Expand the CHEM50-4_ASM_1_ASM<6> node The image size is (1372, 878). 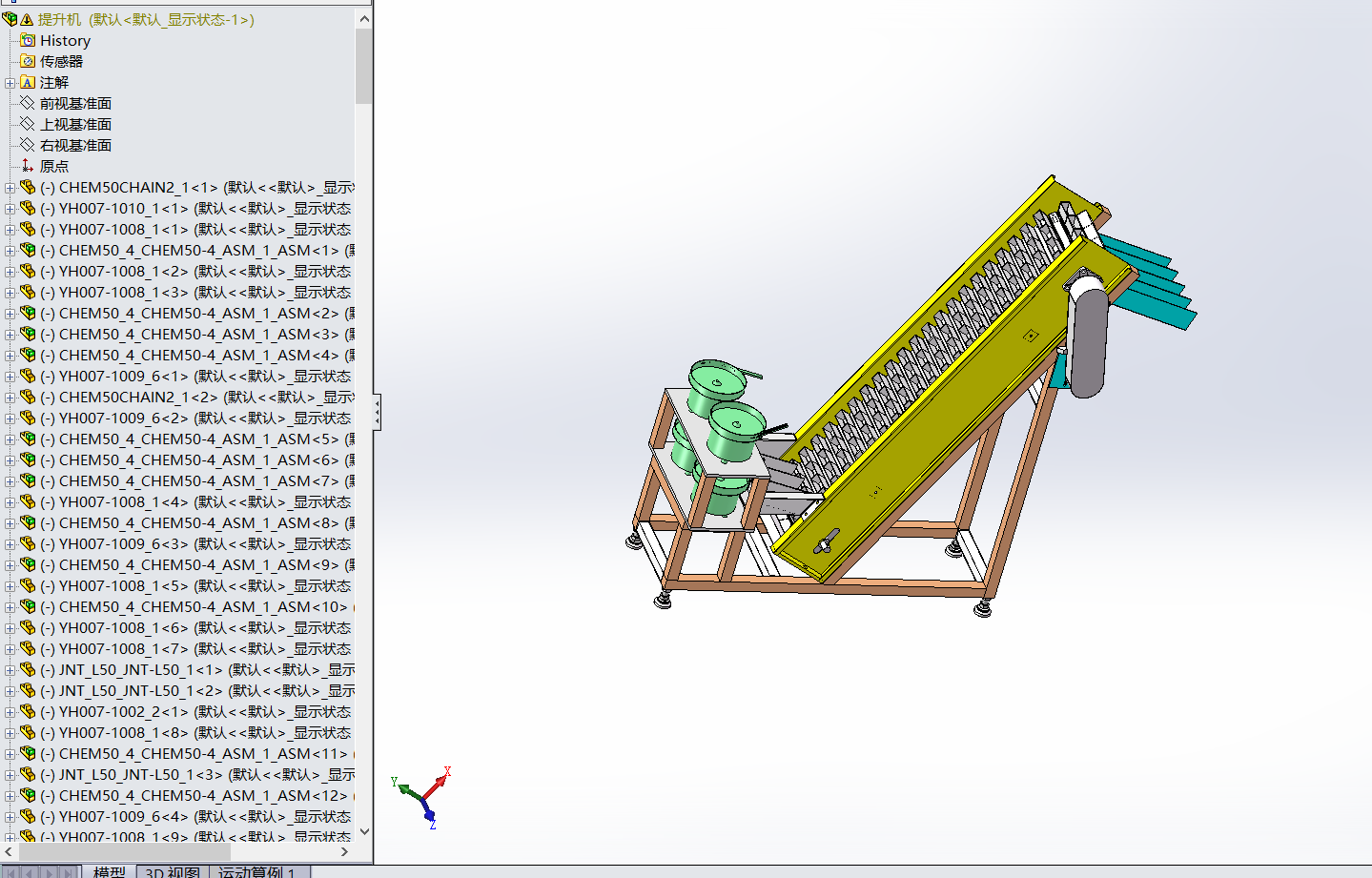10,460
